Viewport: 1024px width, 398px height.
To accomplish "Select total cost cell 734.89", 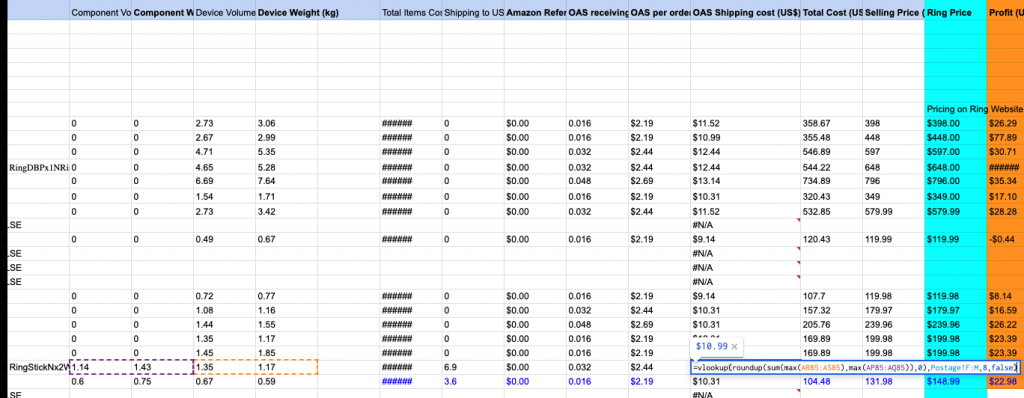I will 831,180.
